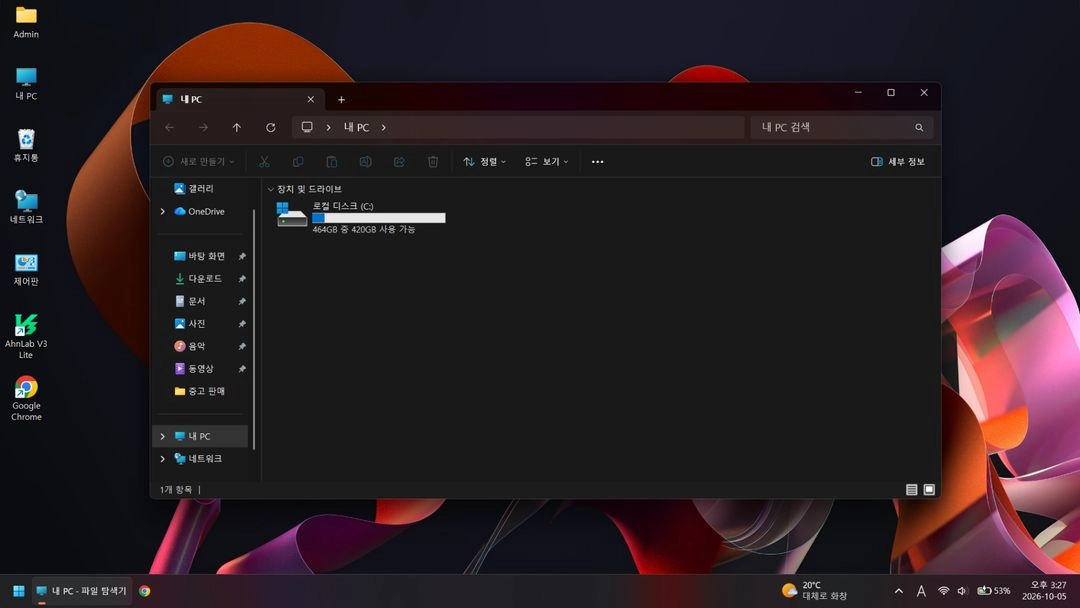The width and height of the screenshot is (1080, 608).
Task: Open 다운로드 folder in sidebar
Action: pos(200,279)
